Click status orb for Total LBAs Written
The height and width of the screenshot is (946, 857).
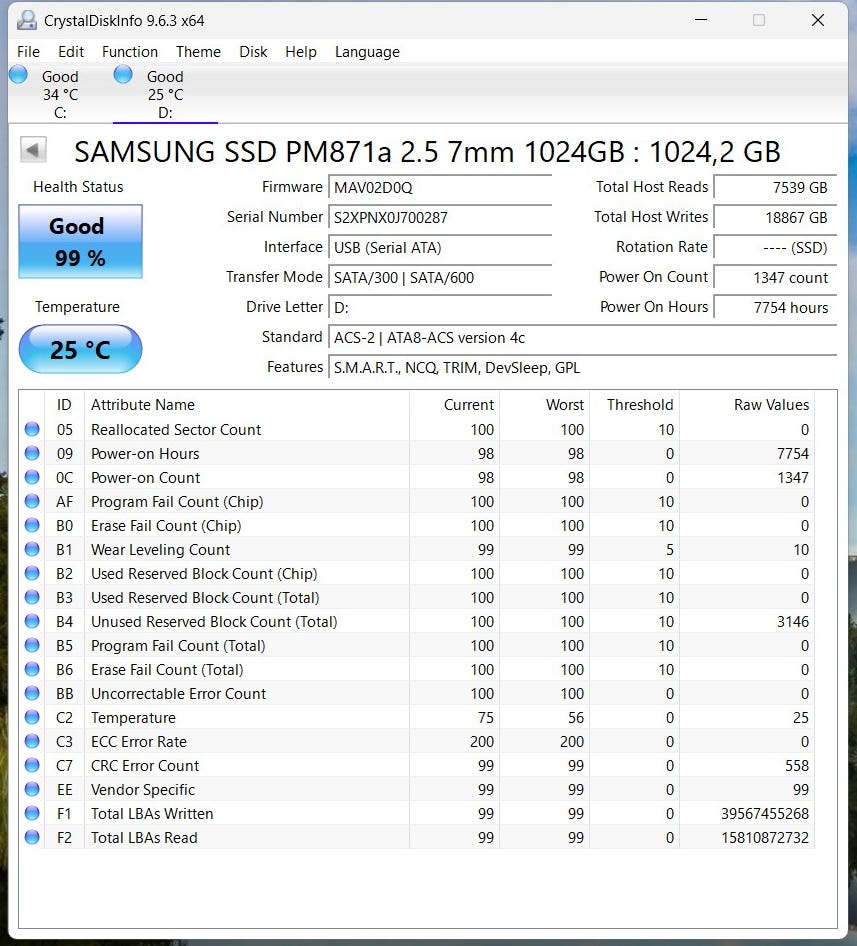[x=32, y=813]
